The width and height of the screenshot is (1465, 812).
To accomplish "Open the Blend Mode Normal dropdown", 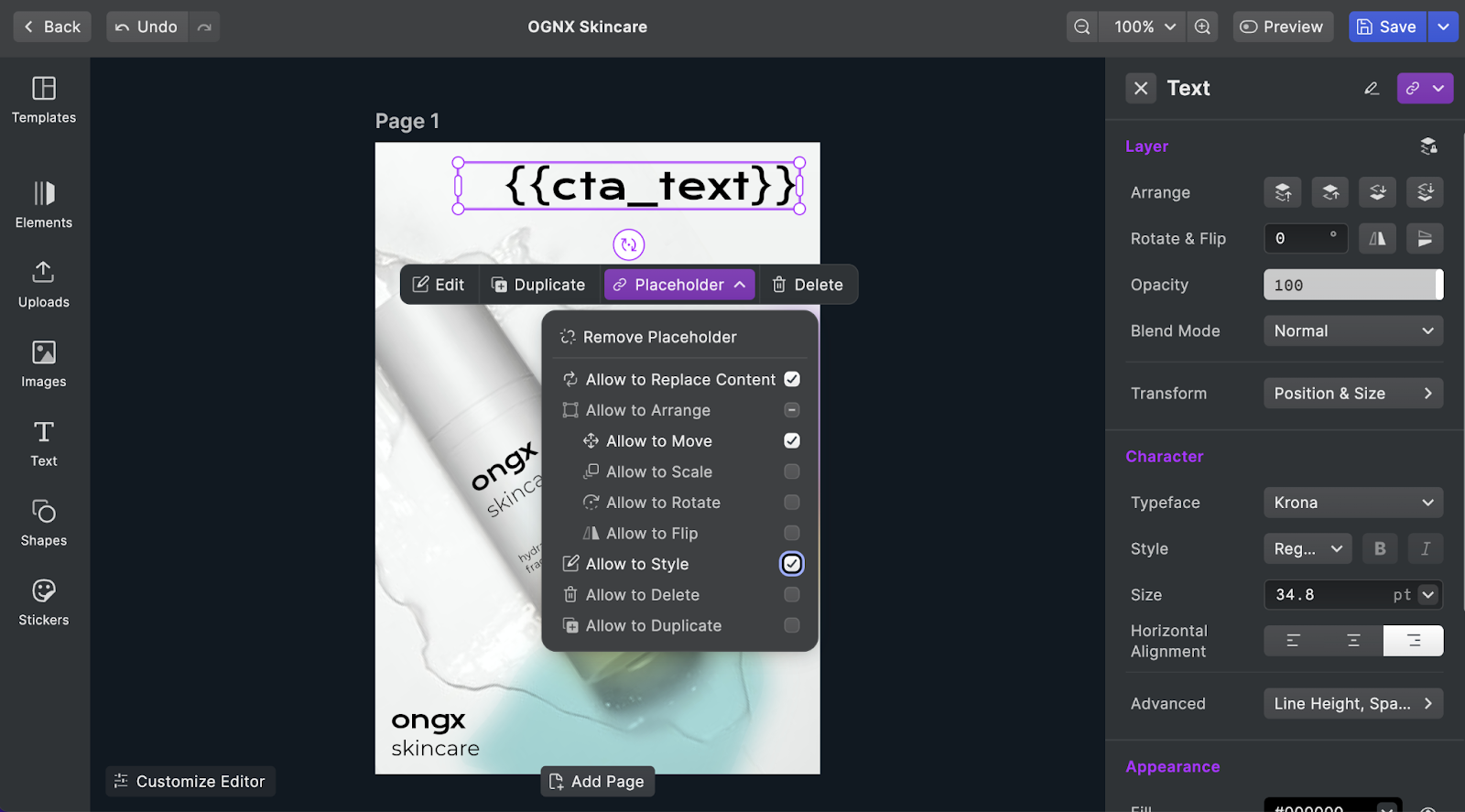I will pos(1353,330).
